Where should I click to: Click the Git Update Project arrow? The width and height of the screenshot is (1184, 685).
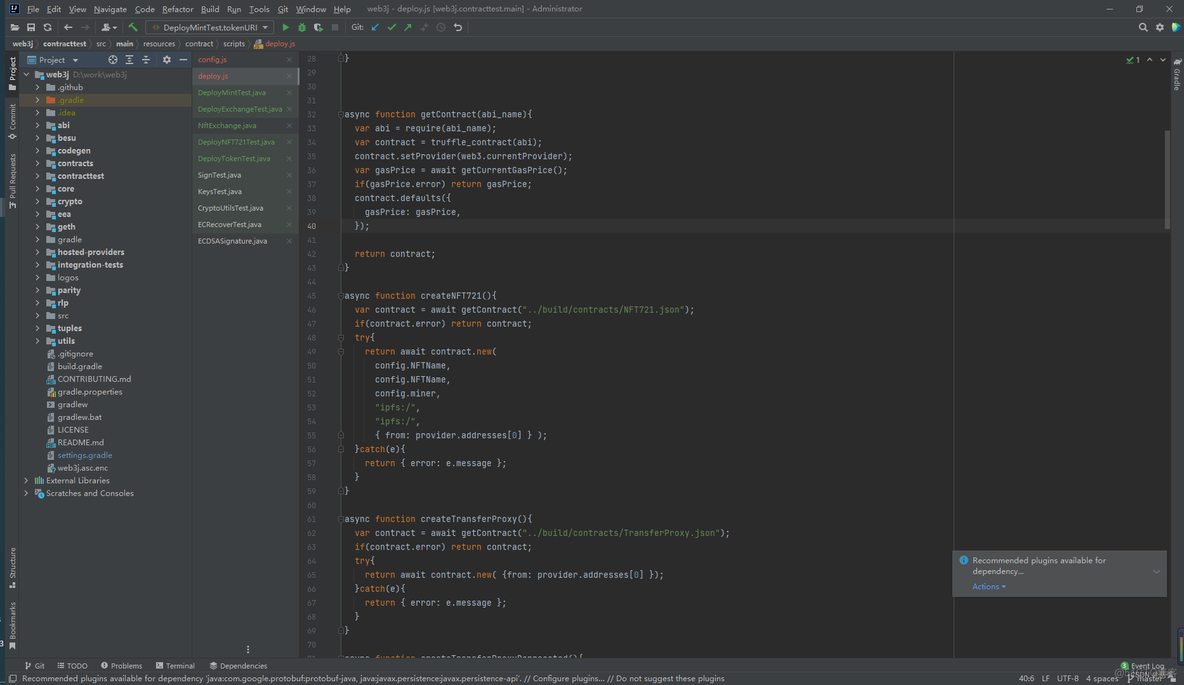click(375, 27)
